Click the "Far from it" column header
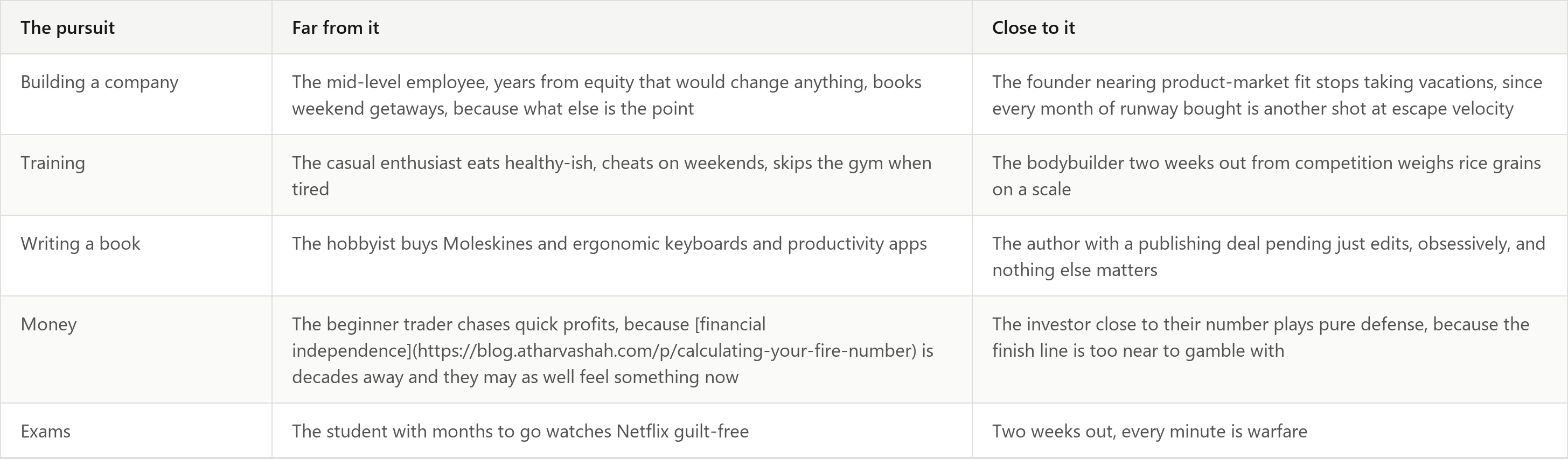Viewport: 1568px width, 459px height. pyautogui.click(x=336, y=28)
